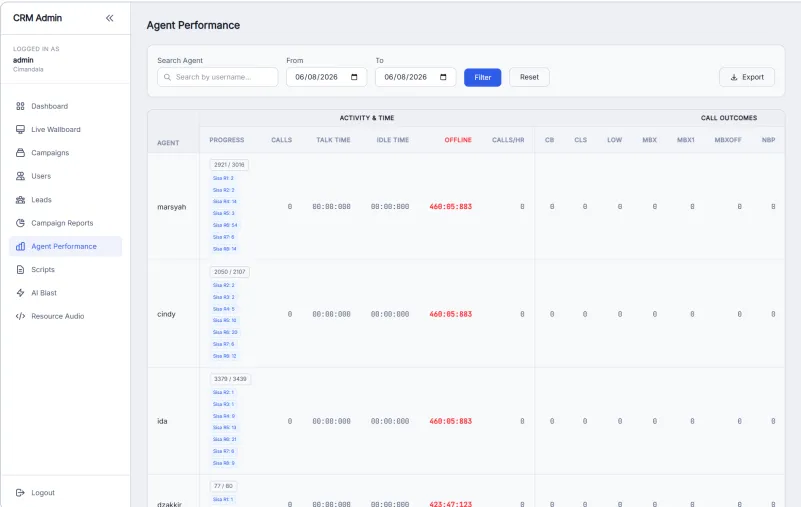
Task: Click the LOW column header
Action: coord(615,140)
